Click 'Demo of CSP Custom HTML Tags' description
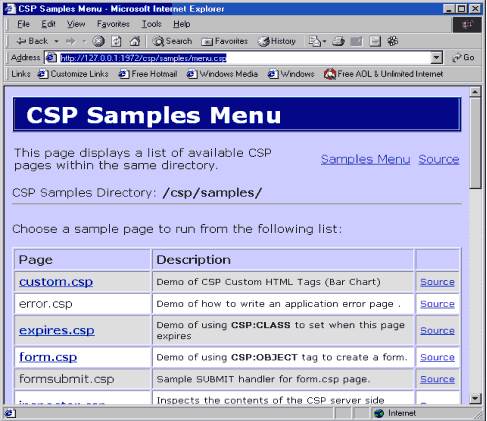This screenshot has width=487, height=421. point(268,282)
